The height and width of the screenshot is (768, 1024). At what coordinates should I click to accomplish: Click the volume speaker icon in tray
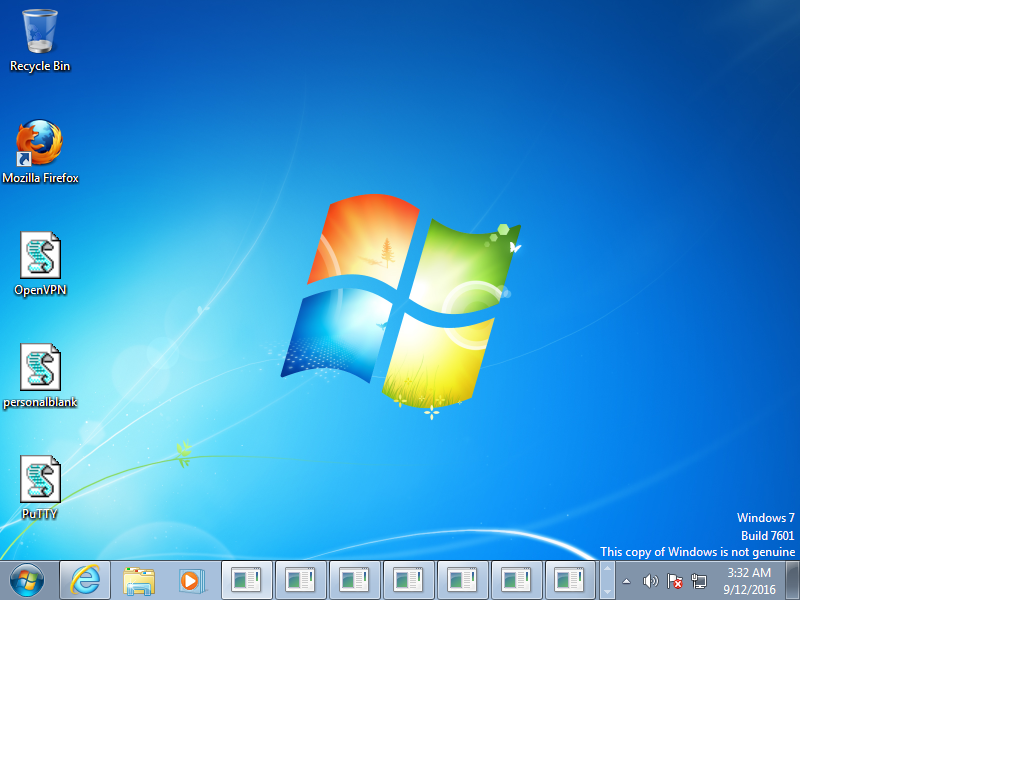650,581
